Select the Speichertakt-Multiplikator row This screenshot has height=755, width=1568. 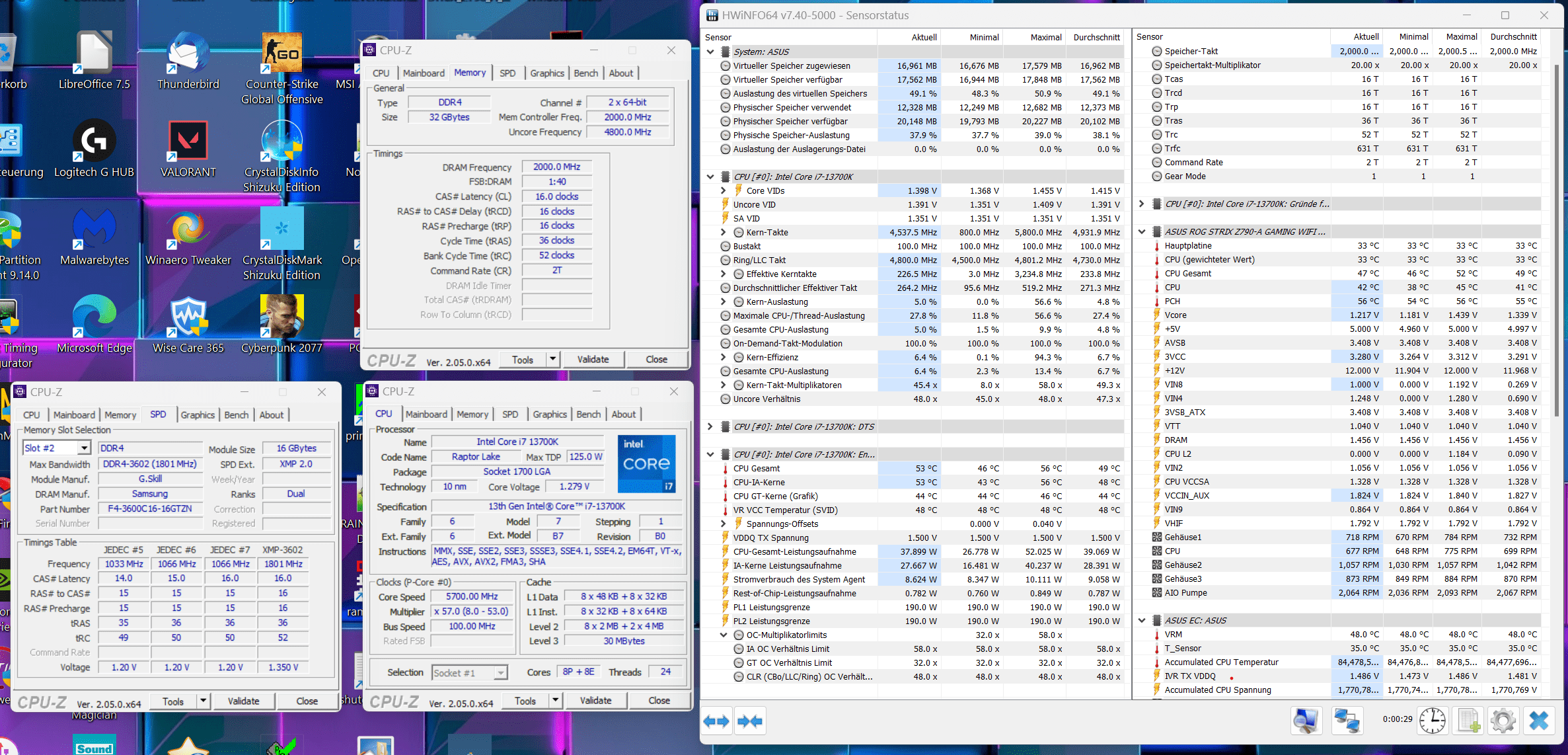[x=1339, y=65]
